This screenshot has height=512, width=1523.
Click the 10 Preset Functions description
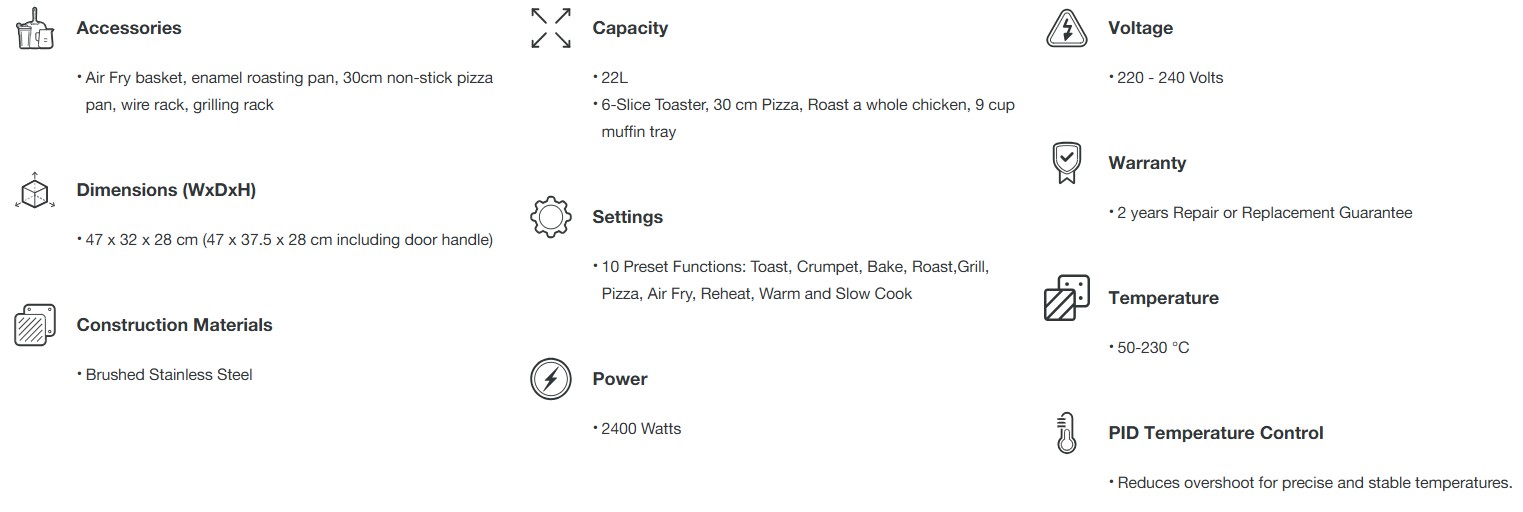click(x=795, y=280)
